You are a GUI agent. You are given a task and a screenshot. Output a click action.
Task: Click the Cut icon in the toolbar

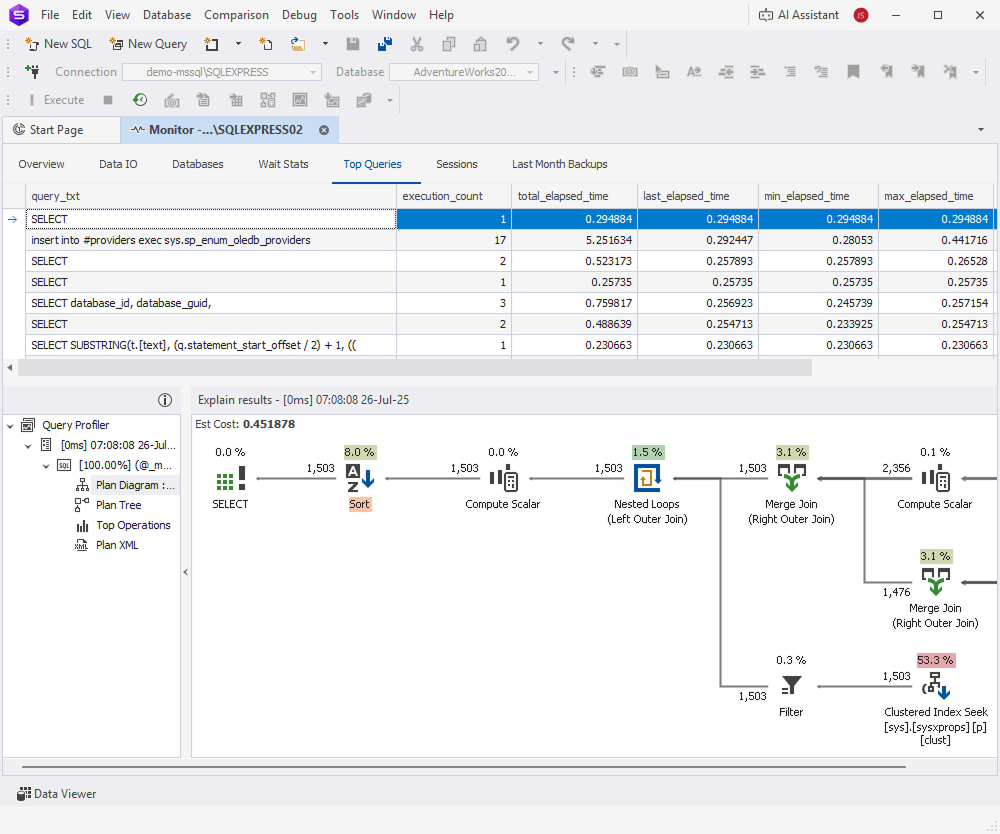417,44
